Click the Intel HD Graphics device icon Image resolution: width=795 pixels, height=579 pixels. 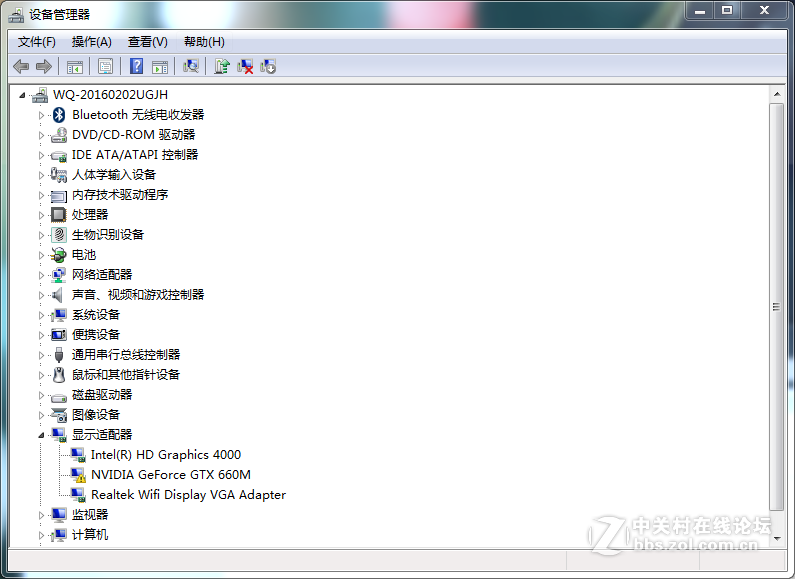point(78,455)
